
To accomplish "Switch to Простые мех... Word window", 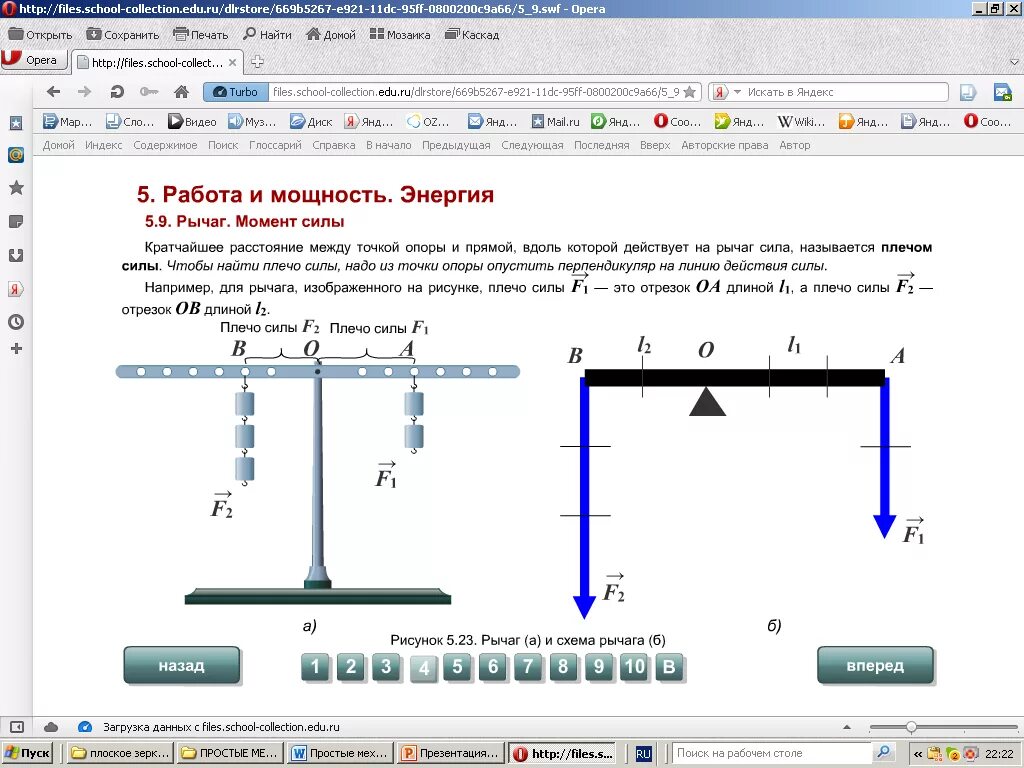I will pos(342,753).
